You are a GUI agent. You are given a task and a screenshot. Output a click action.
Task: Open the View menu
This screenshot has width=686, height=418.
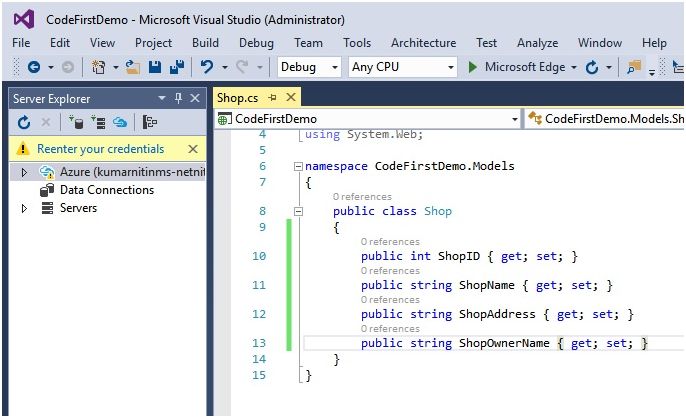point(102,43)
